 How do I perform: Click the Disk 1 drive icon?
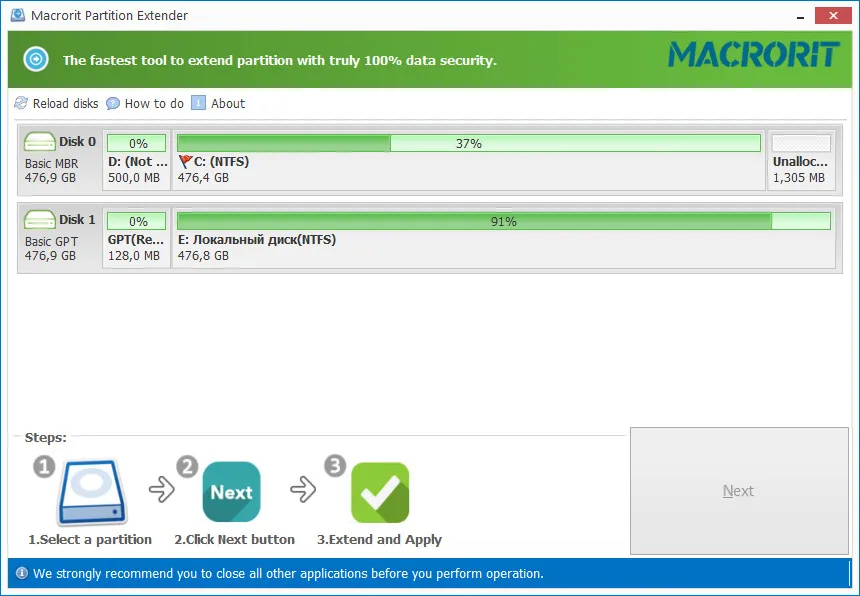[39, 219]
